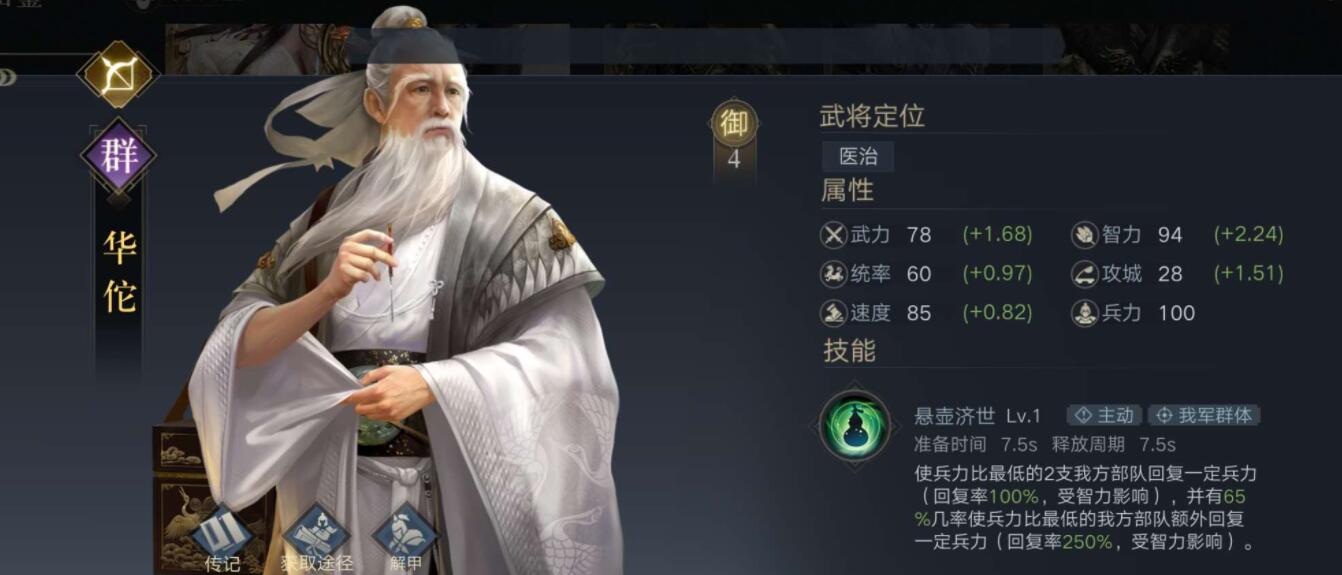The height and width of the screenshot is (575, 1342).
Task: Click the archer troop type diamond icon
Action: point(119,75)
